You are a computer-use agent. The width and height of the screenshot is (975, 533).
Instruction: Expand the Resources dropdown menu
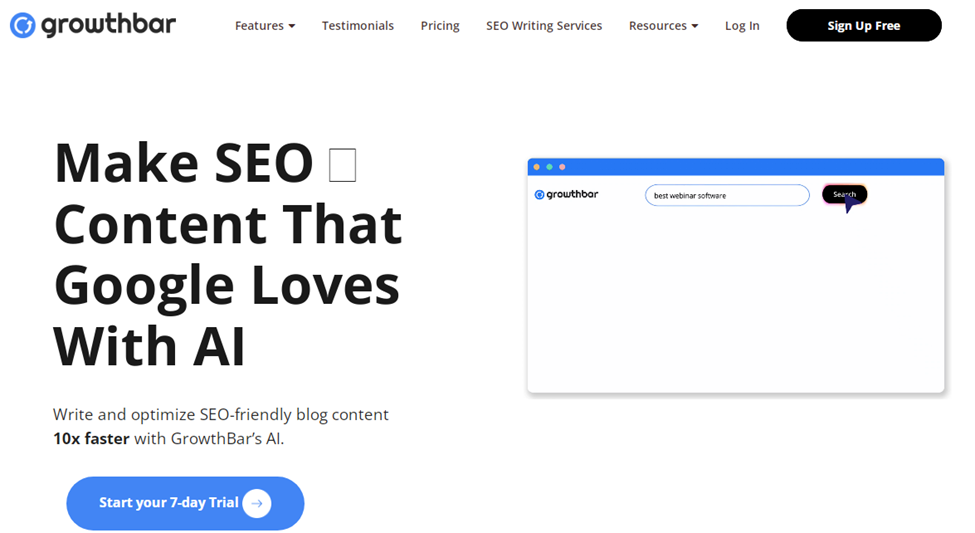click(x=663, y=25)
